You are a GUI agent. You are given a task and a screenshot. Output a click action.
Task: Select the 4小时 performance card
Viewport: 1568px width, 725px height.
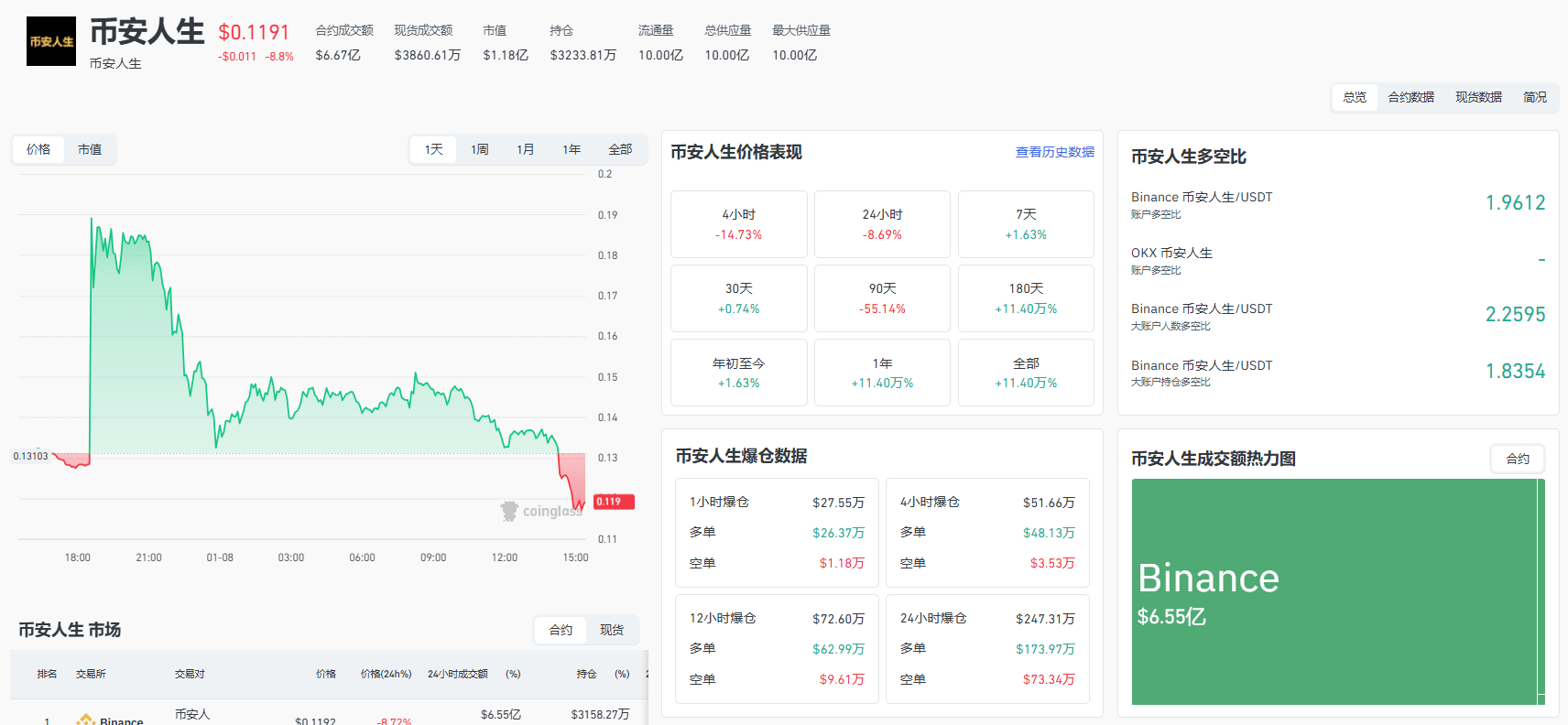[x=739, y=224]
